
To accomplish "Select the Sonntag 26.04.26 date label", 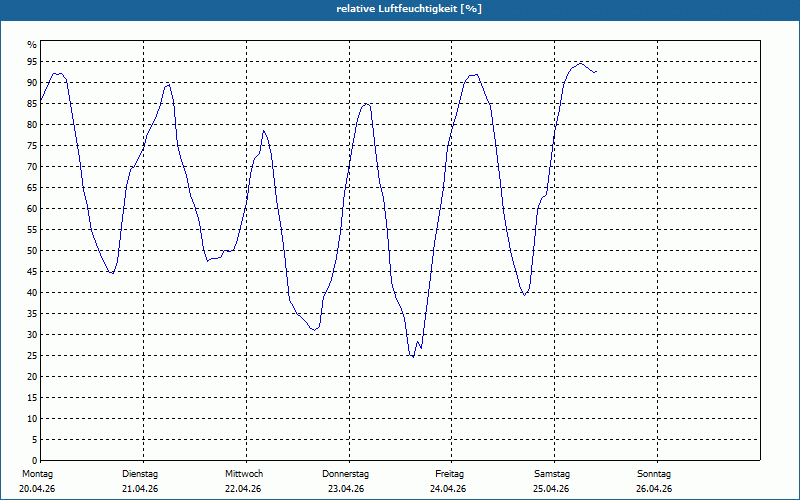I will (x=654, y=481).
